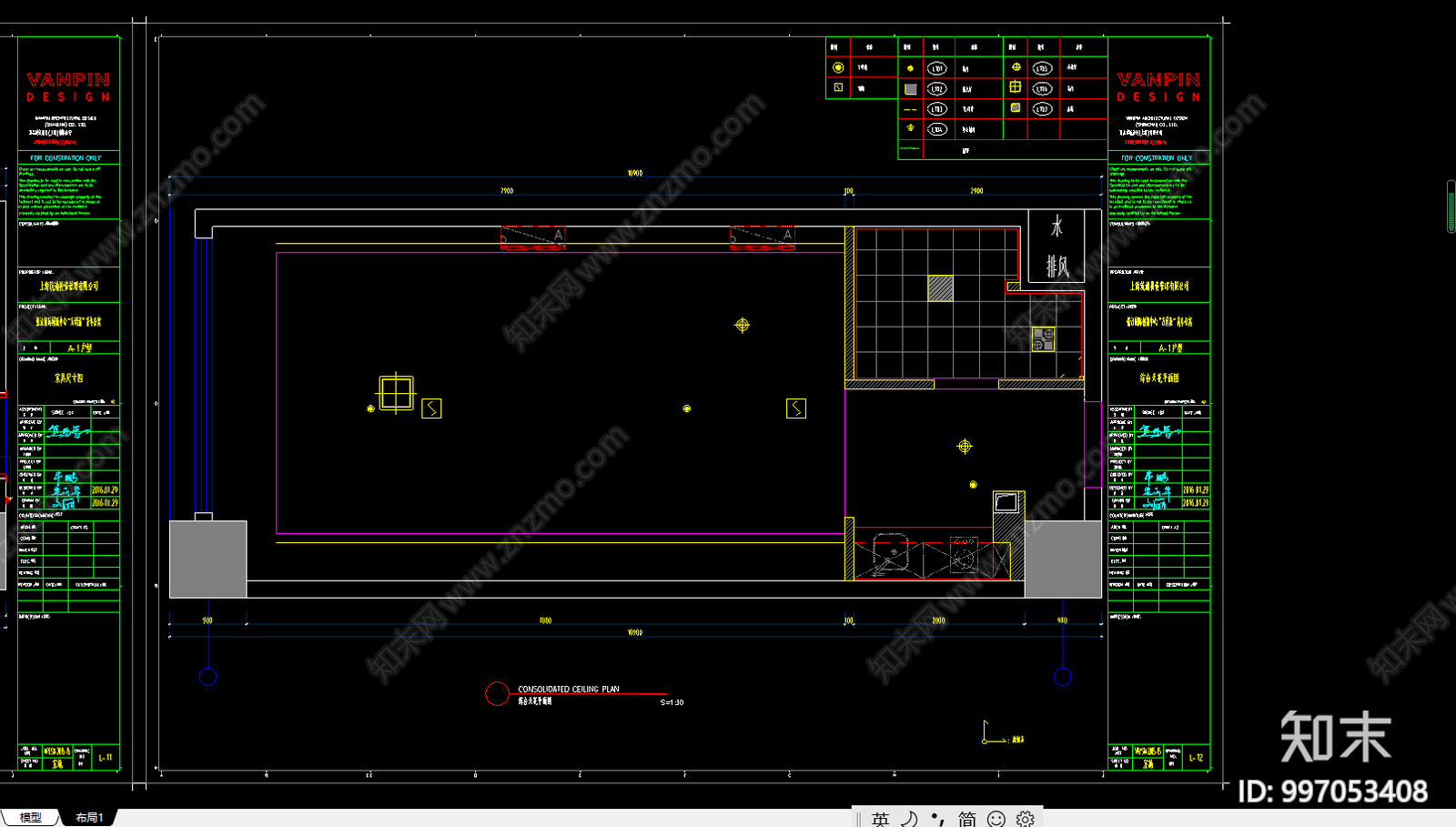Select the right boxed S-symbol in the main room

(x=796, y=408)
